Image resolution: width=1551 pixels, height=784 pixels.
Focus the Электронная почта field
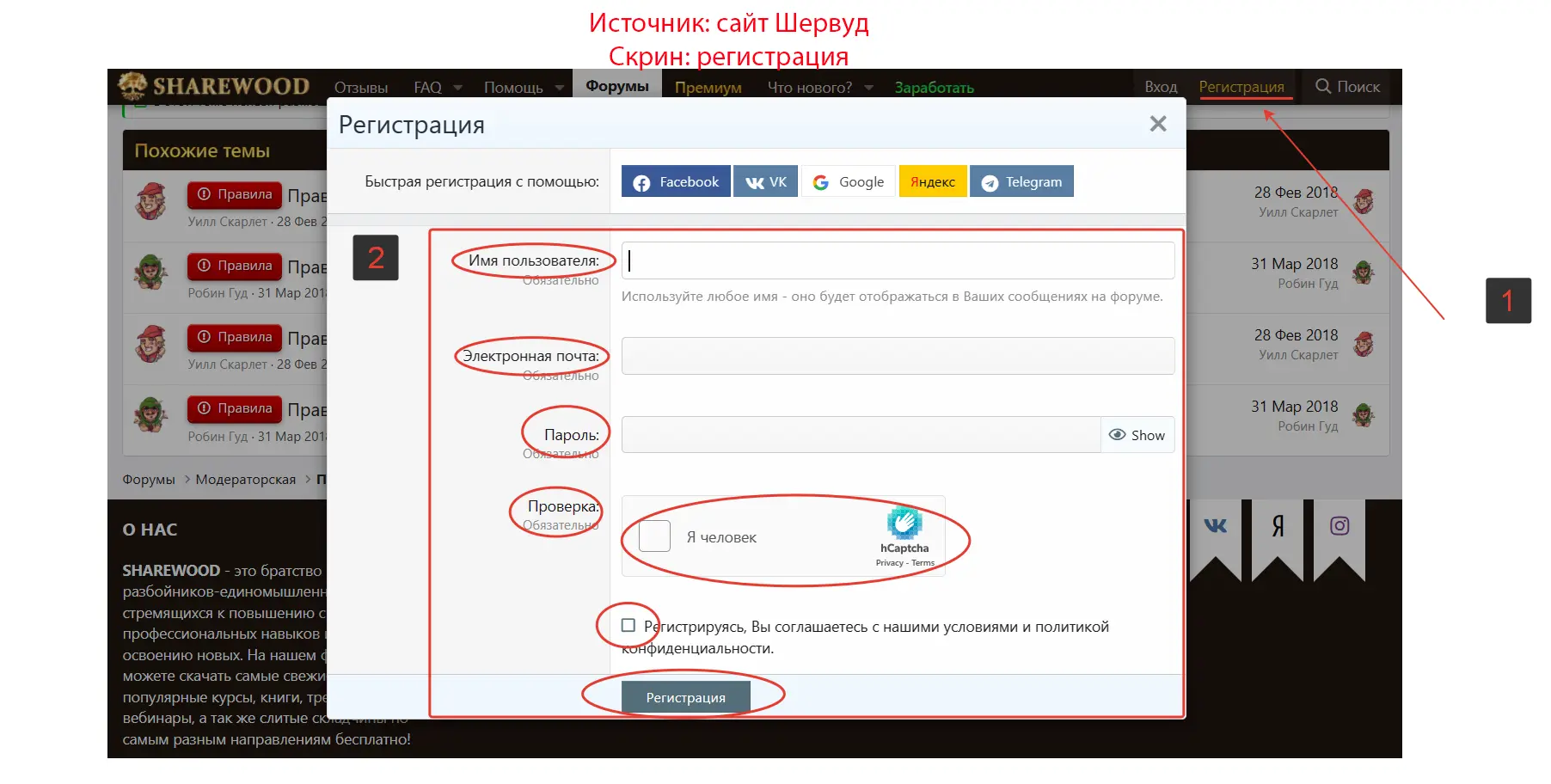tap(898, 356)
